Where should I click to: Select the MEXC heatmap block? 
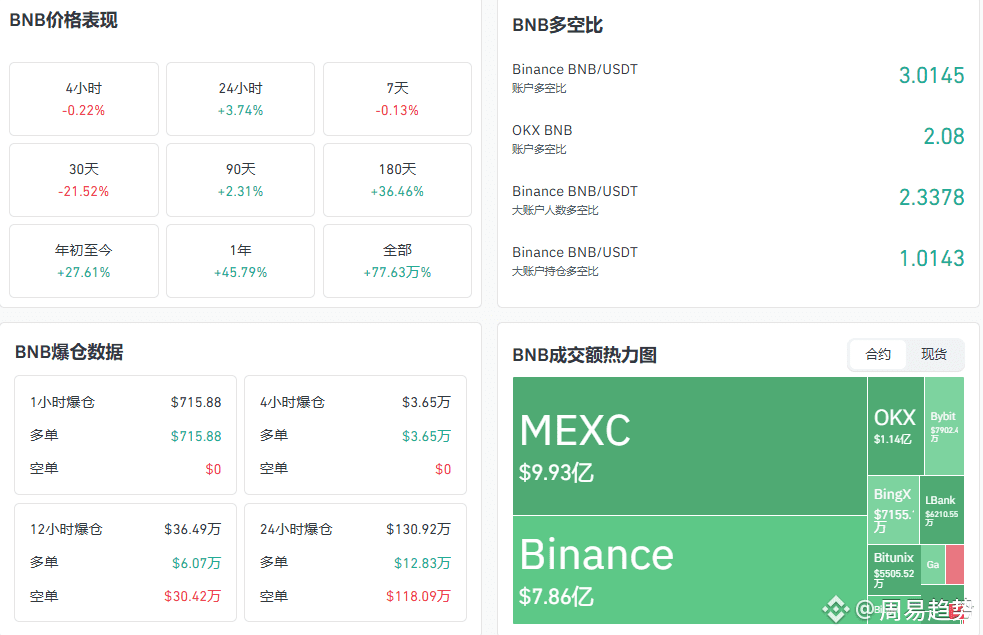[689, 445]
